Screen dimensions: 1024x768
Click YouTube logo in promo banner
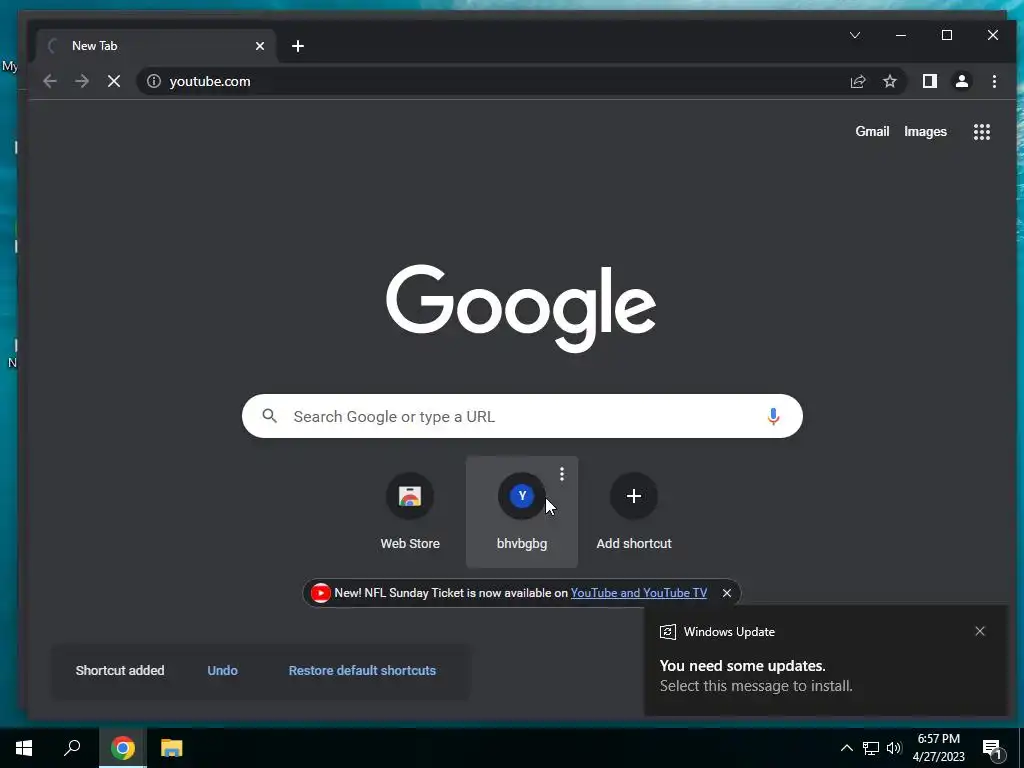(x=320, y=593)
